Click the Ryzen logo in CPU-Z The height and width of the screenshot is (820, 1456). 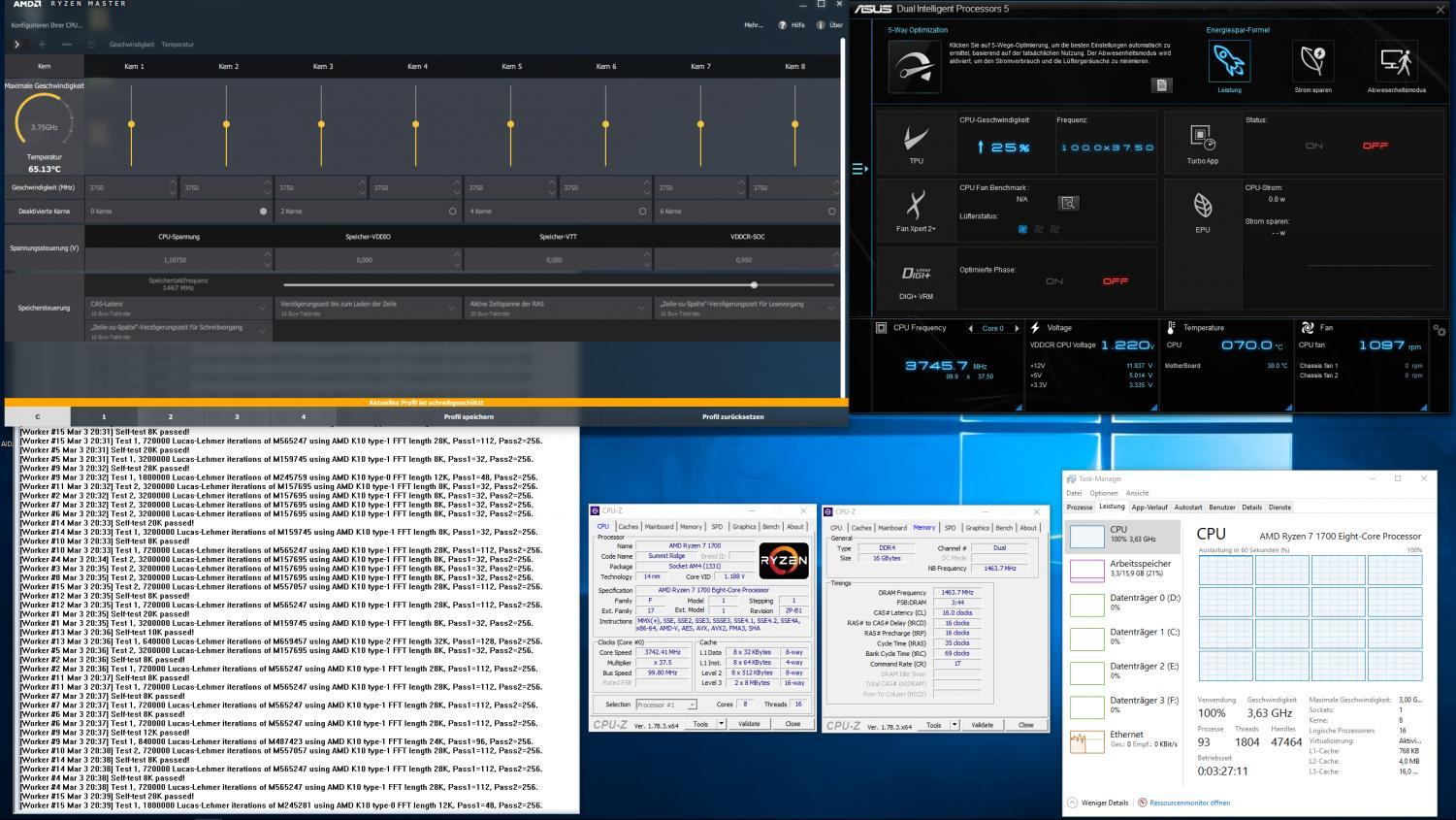tap(783, 561)
